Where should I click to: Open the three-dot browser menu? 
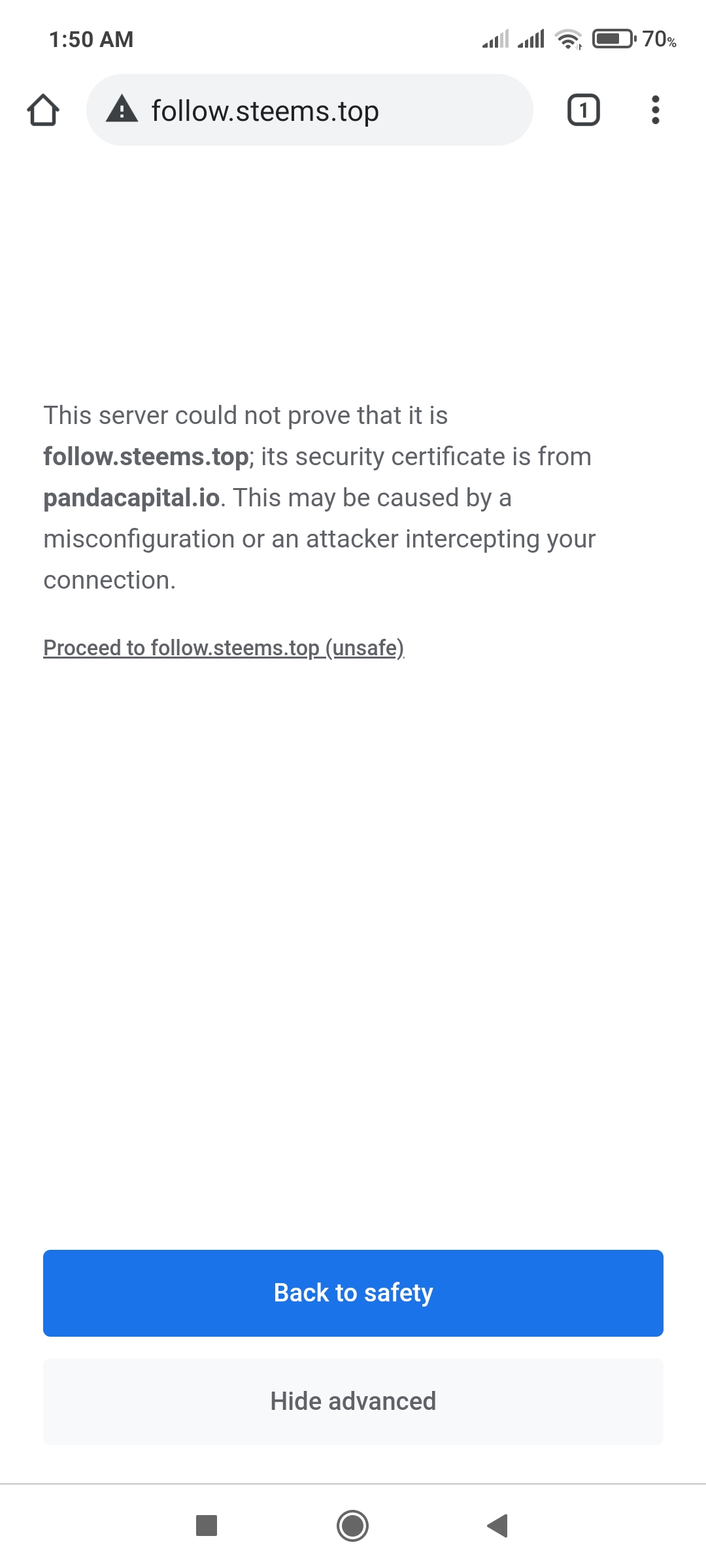655,110
